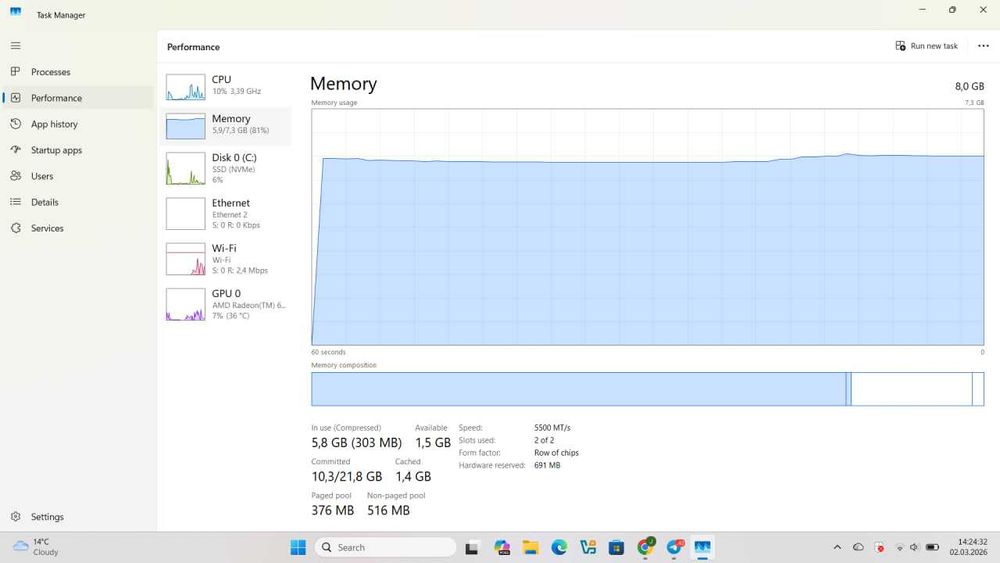Click the Speed value 5500 MT/s
This screenshot has width=1000, height=563.
tap(552, 428)
